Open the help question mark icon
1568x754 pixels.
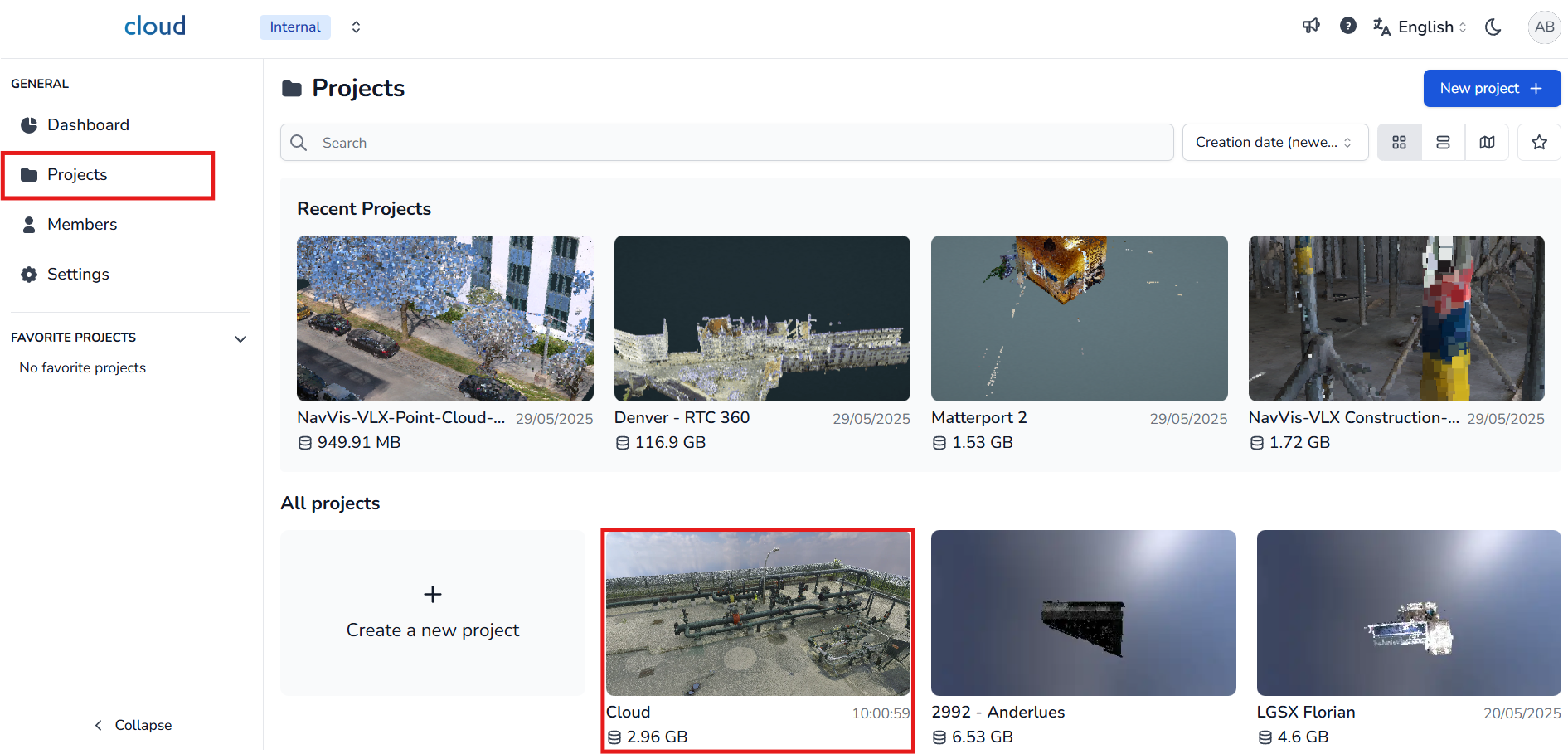click(1348, 27)
